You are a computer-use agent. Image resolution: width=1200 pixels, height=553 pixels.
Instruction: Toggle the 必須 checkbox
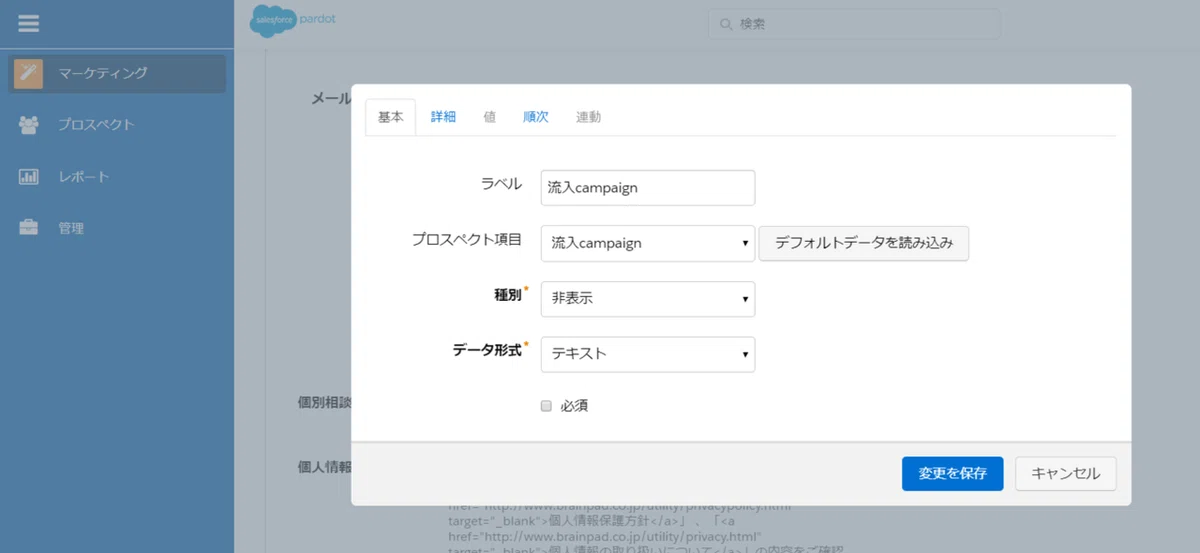pos(546,406)
